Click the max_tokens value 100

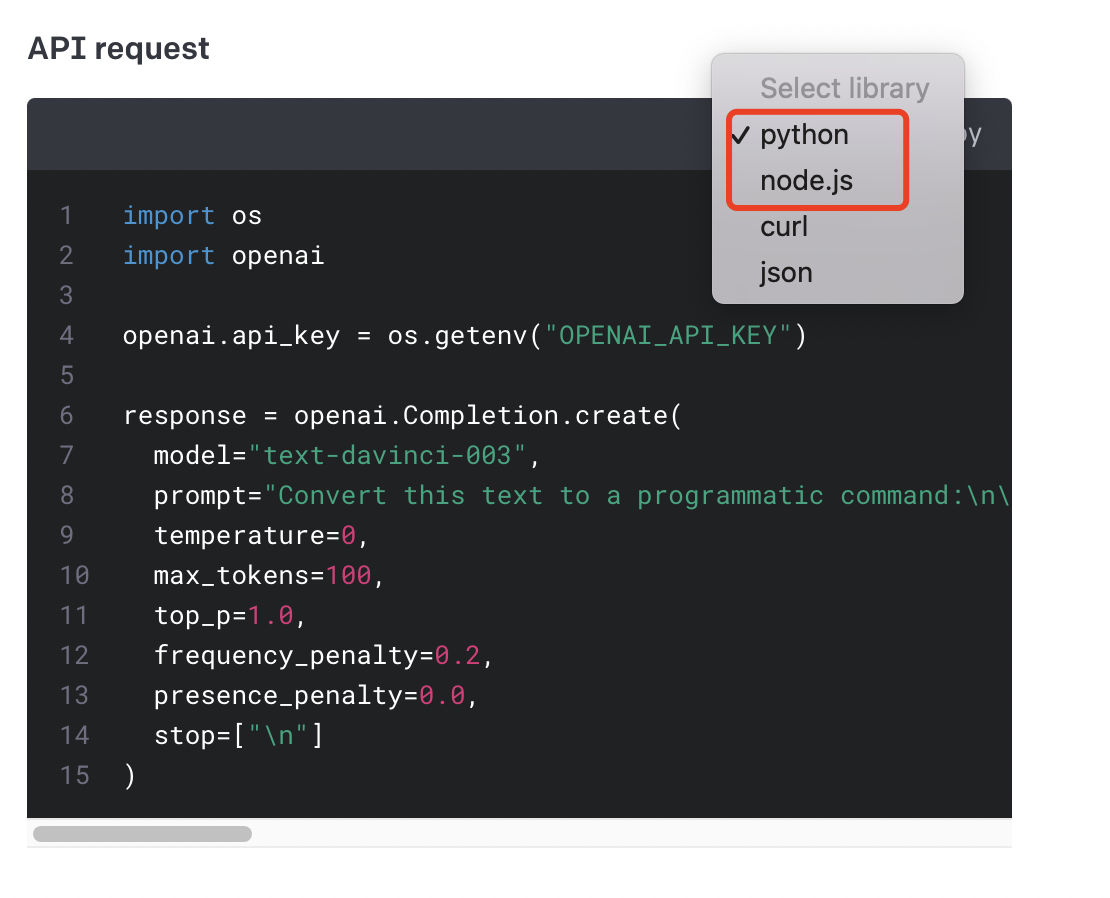coord(348,575)
